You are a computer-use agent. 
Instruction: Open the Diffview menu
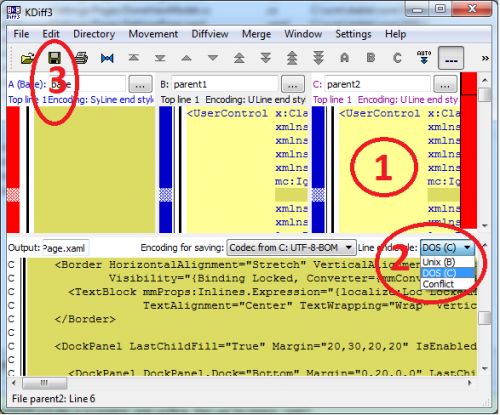click(x=210, y=34)
